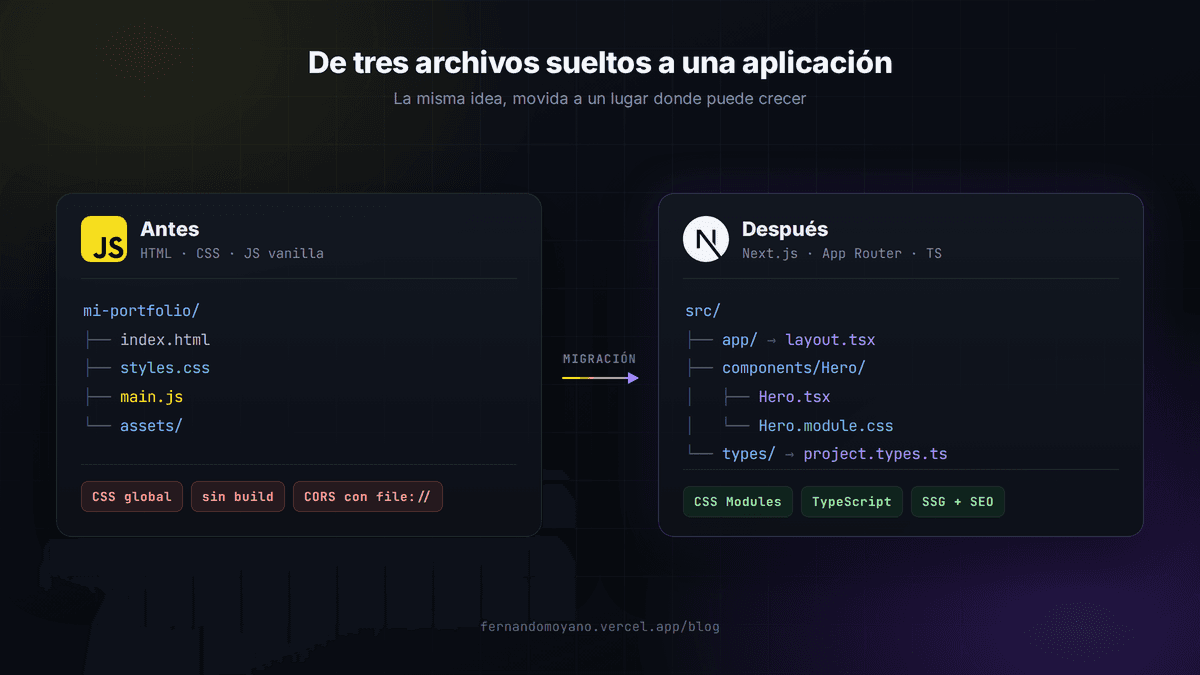Click the 'TypeScript' tag
The width and height of the screenshot is (1200, 675).
(852, 502)
